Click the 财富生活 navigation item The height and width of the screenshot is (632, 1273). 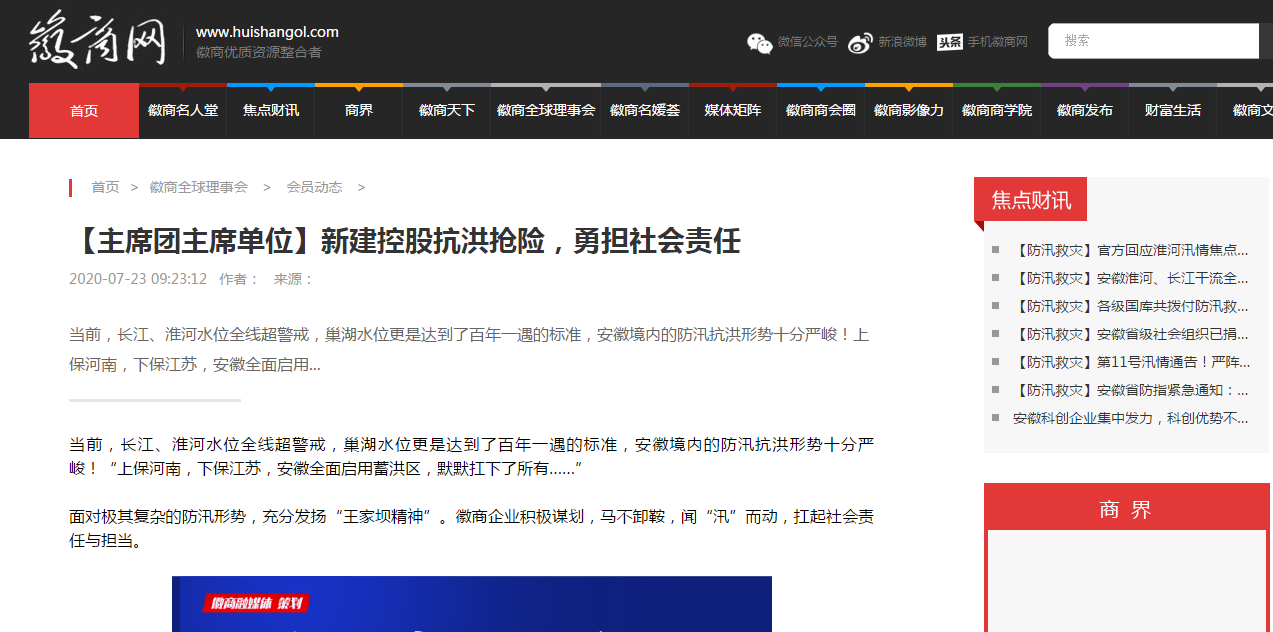pos(1173,111)
